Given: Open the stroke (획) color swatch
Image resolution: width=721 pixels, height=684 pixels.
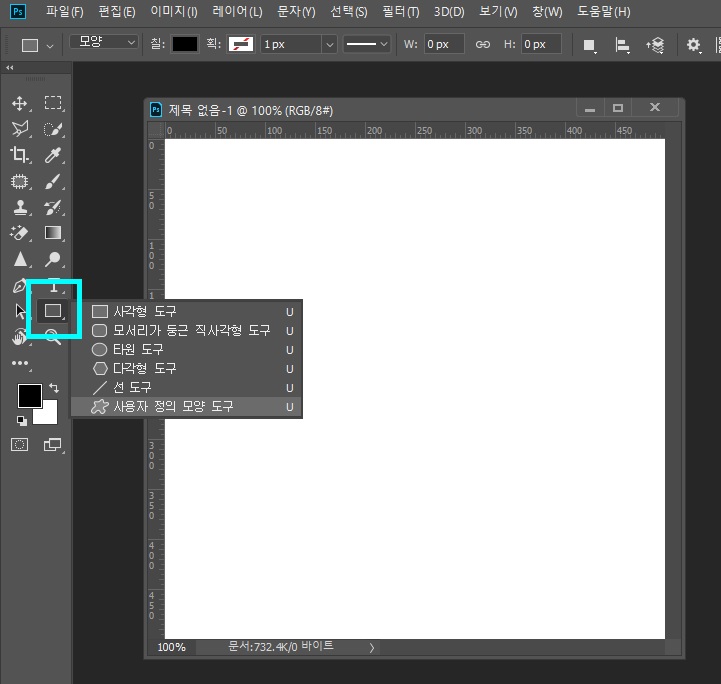Looking at the screenshot, I should tap(240, 45).
